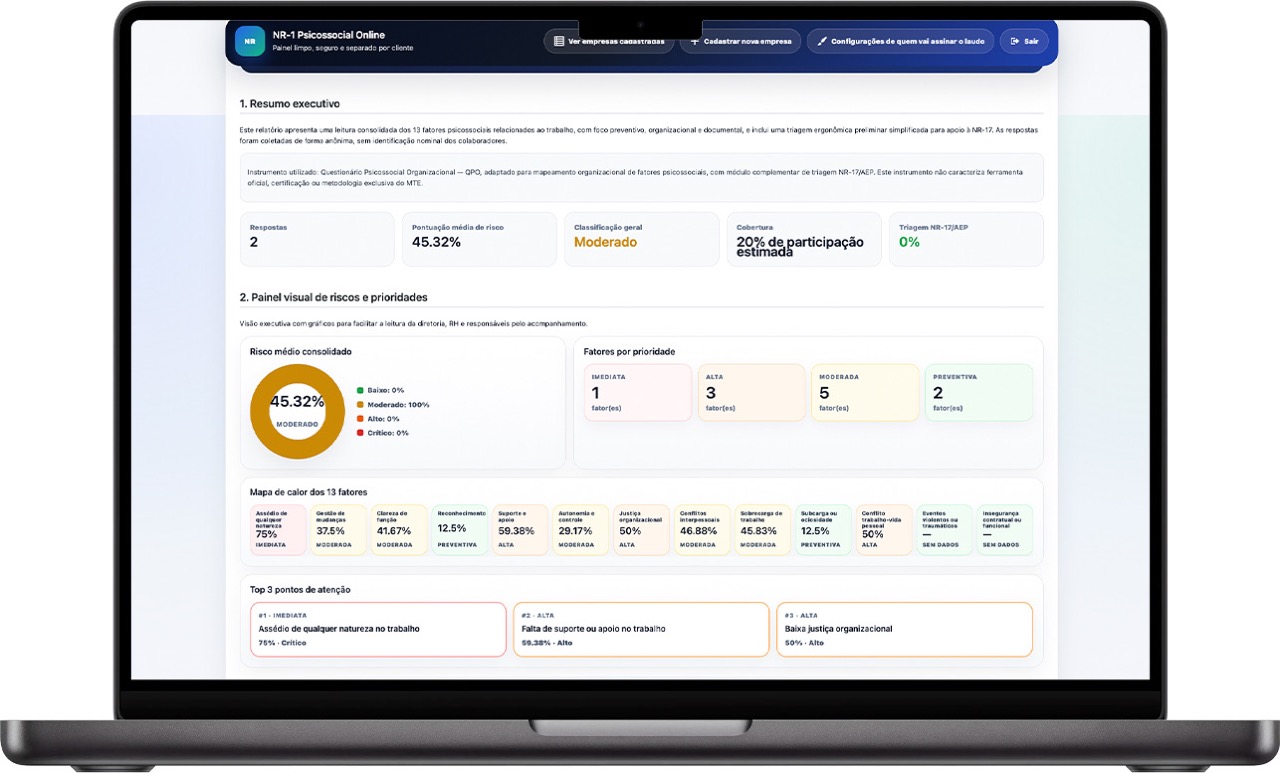This screenshot has height=773, width=1280.
Task: Click the Mapa de calor dos 13 fatores title
Action: pyautogui.click(x=309, y=492)
